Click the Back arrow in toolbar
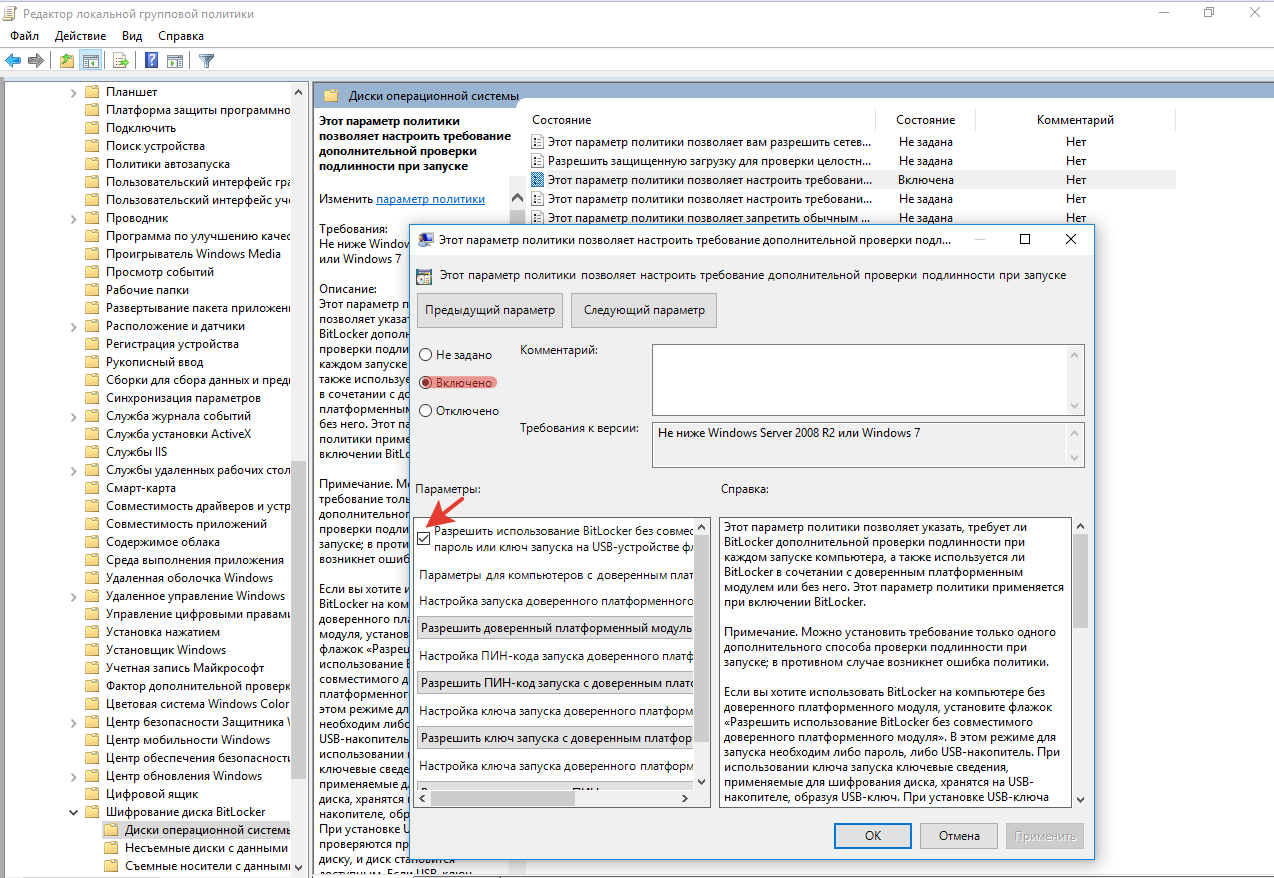The width and height of the screenshot is (1274, 878). coord(13,60)
